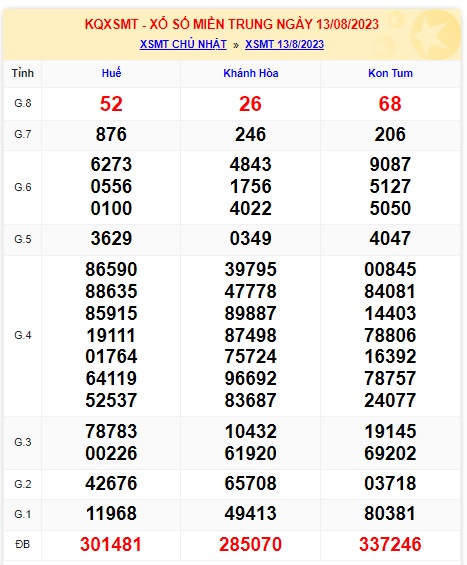Click Kon Tum G.2 number 03718
The height and width of the screenshot is (565, 467).
coord(390,483)
